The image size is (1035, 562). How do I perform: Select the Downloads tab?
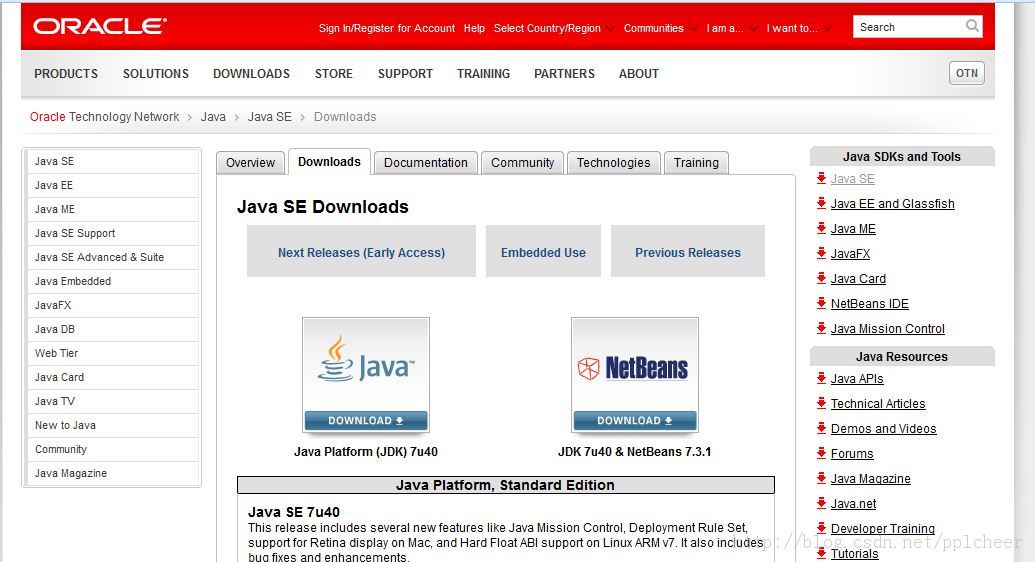coord(329,162)
